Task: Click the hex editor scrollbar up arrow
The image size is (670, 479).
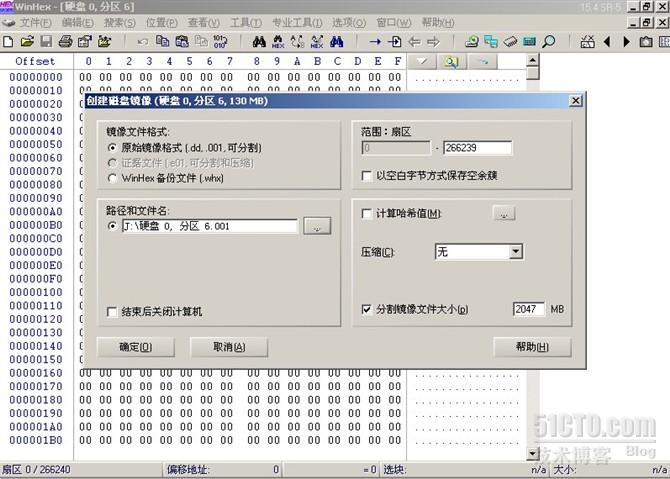Action: click(532, 60)
